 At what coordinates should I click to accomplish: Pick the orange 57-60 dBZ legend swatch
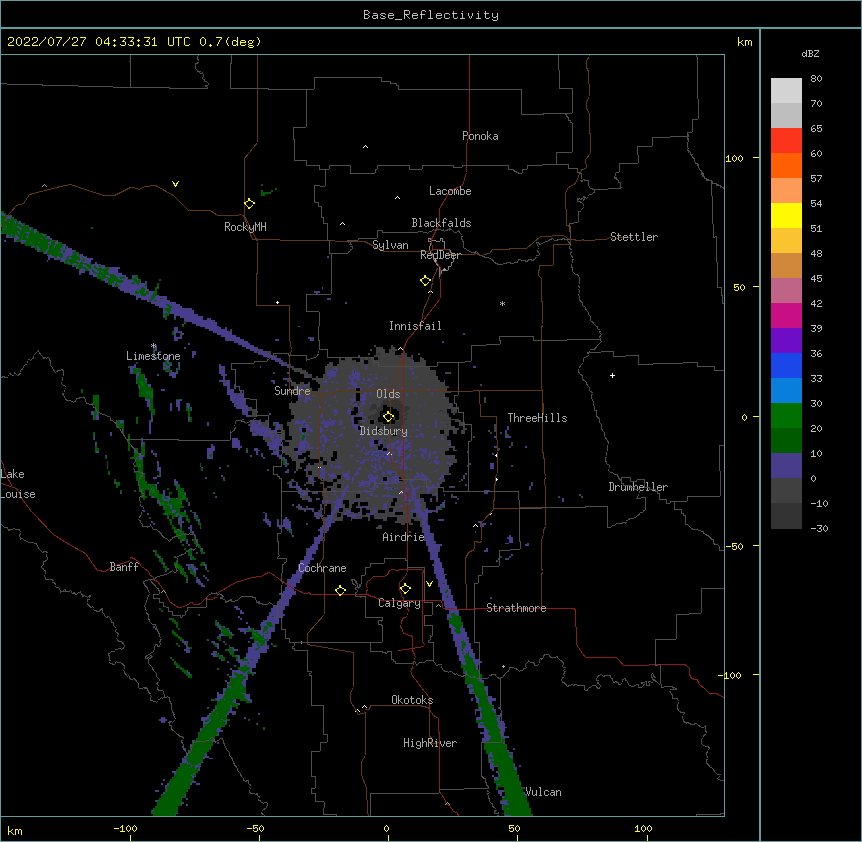tap(786, 165)
